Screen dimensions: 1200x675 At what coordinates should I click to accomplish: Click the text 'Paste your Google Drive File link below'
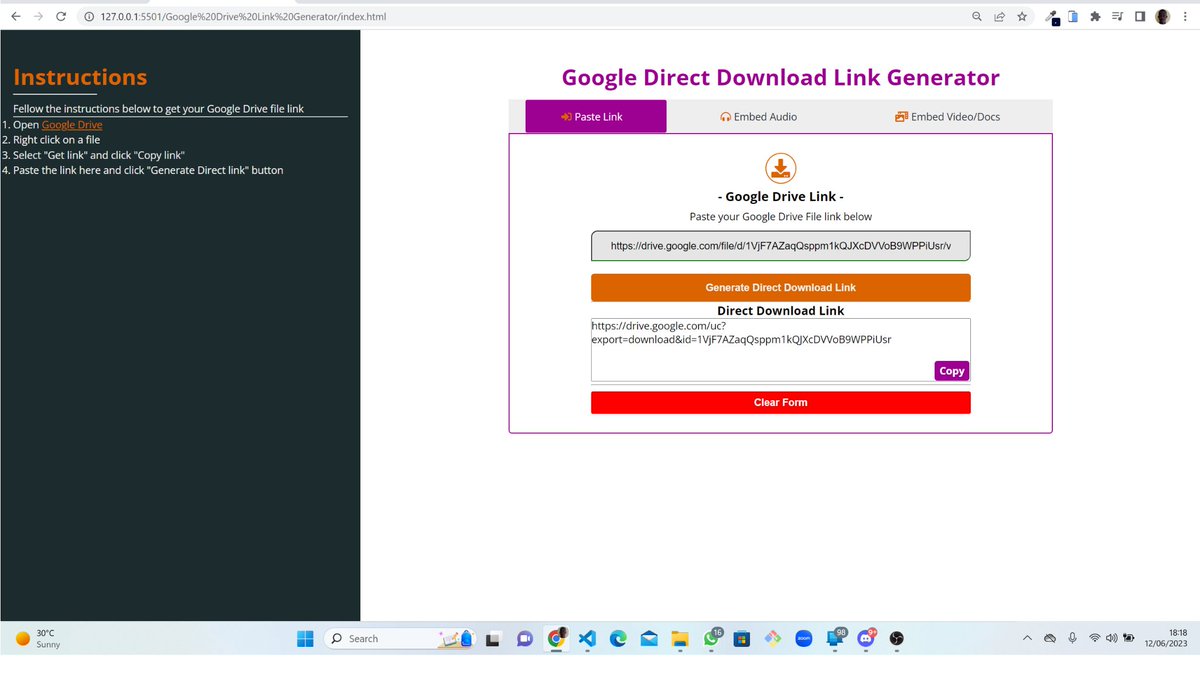tap(781, 217)
